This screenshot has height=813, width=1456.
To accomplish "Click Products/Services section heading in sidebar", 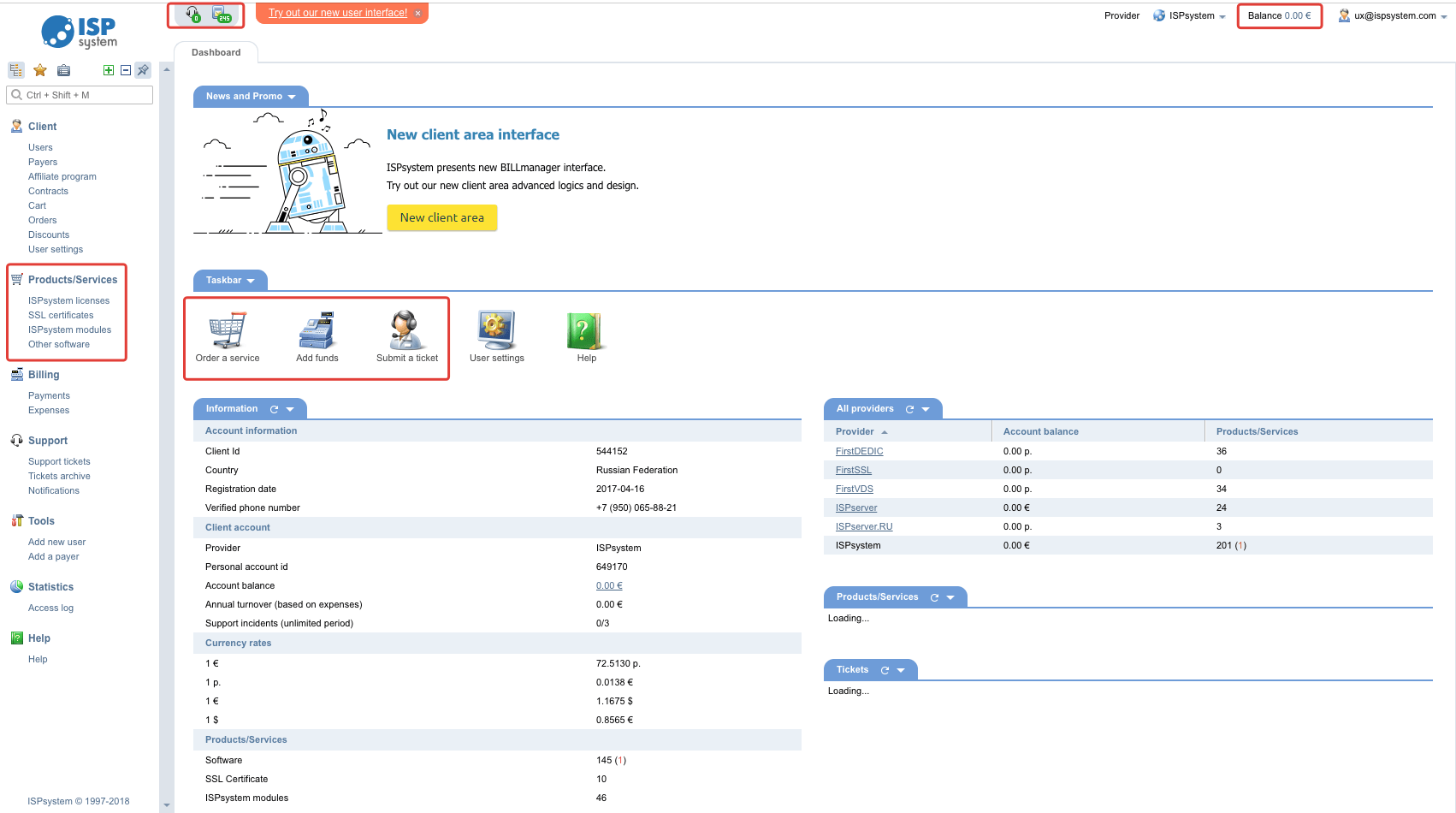I will tap(73, 280).
